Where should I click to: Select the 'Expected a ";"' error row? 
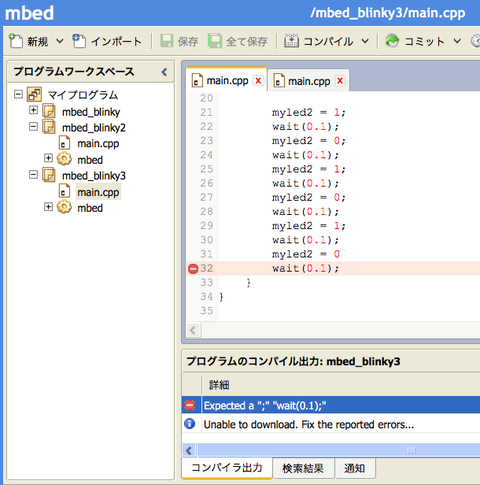coord(331,405)
